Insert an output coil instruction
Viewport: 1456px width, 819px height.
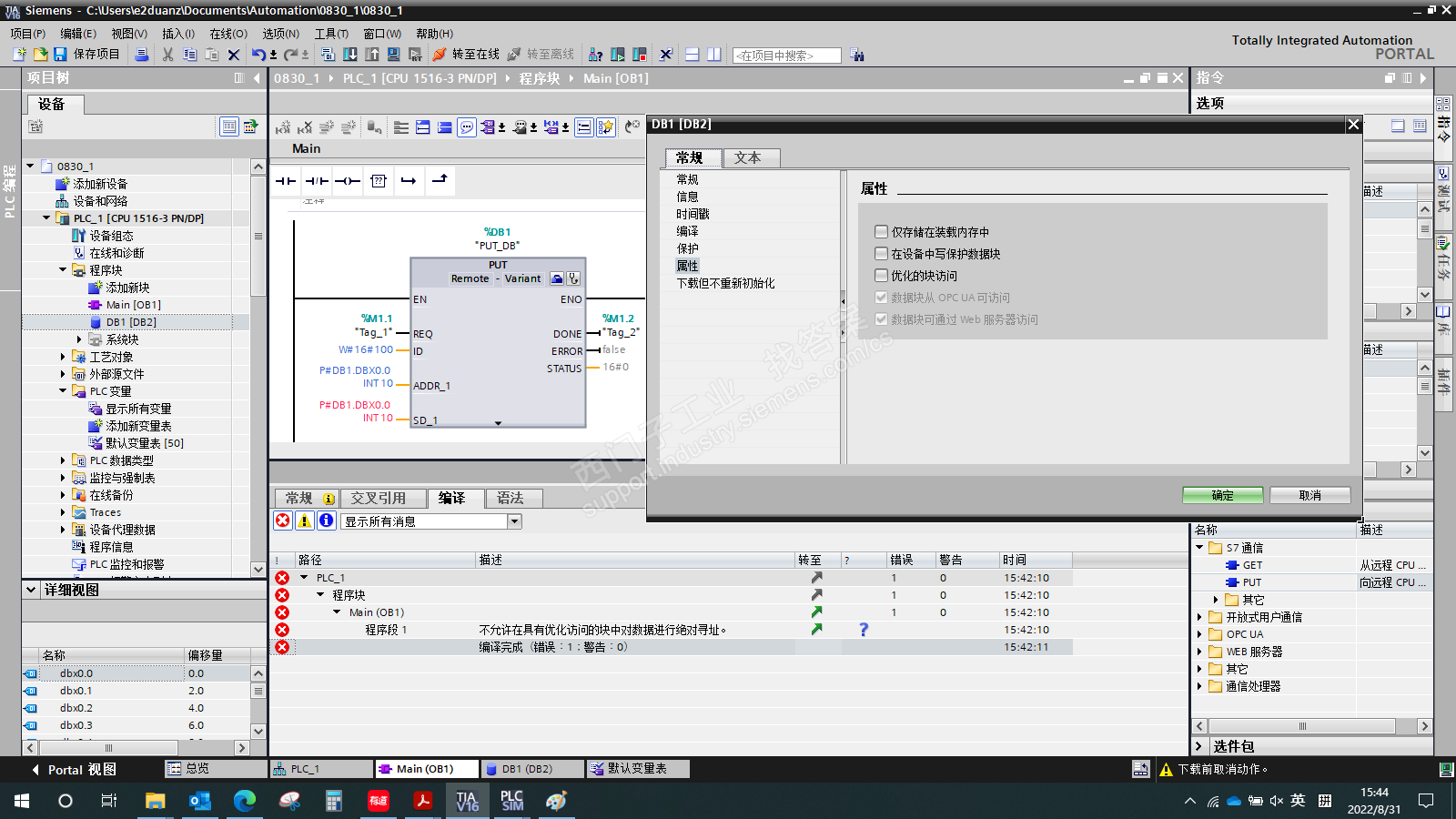pyautogui.click(x=348, y=181)
